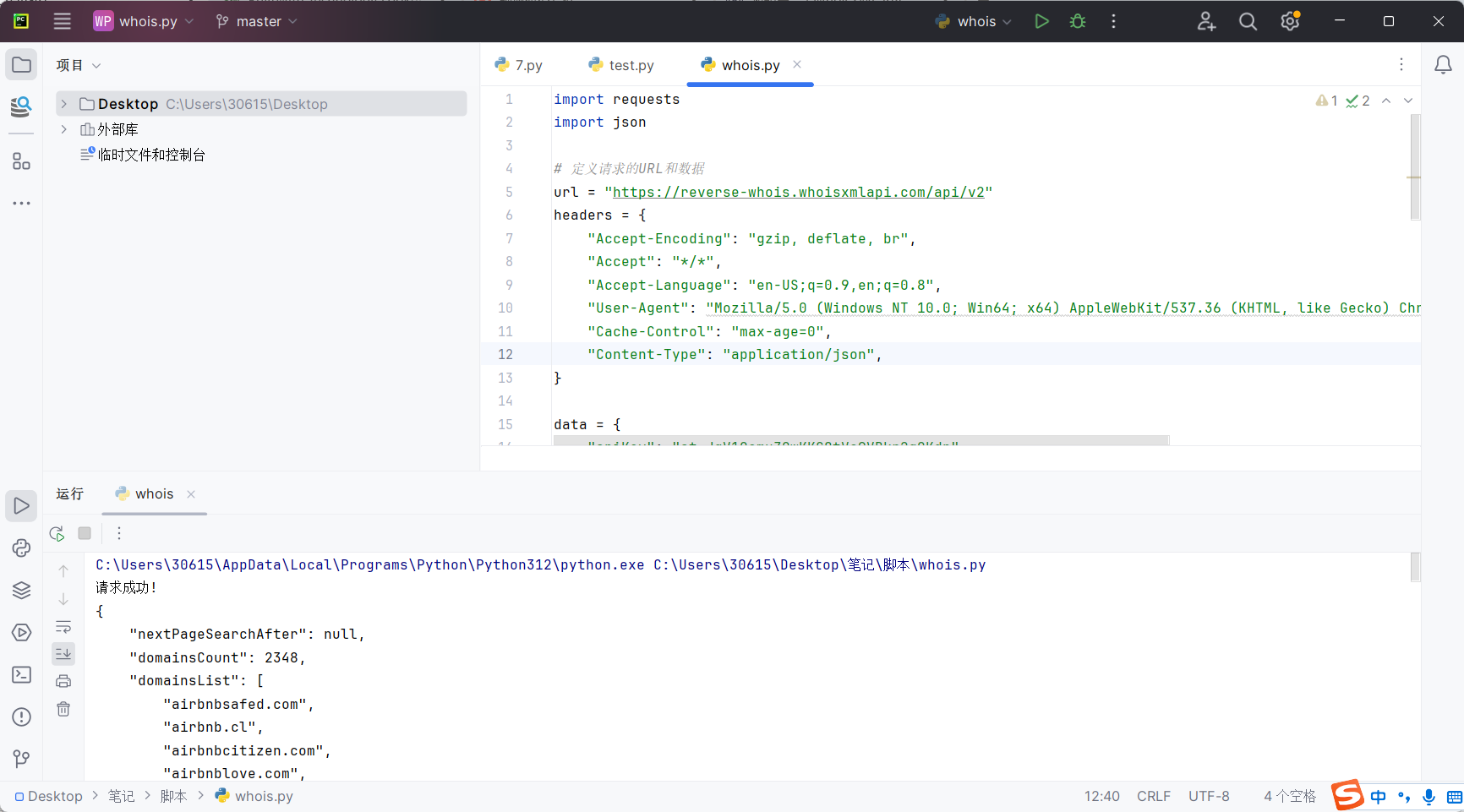
Task: Print the console output
Action: point(63,681)
